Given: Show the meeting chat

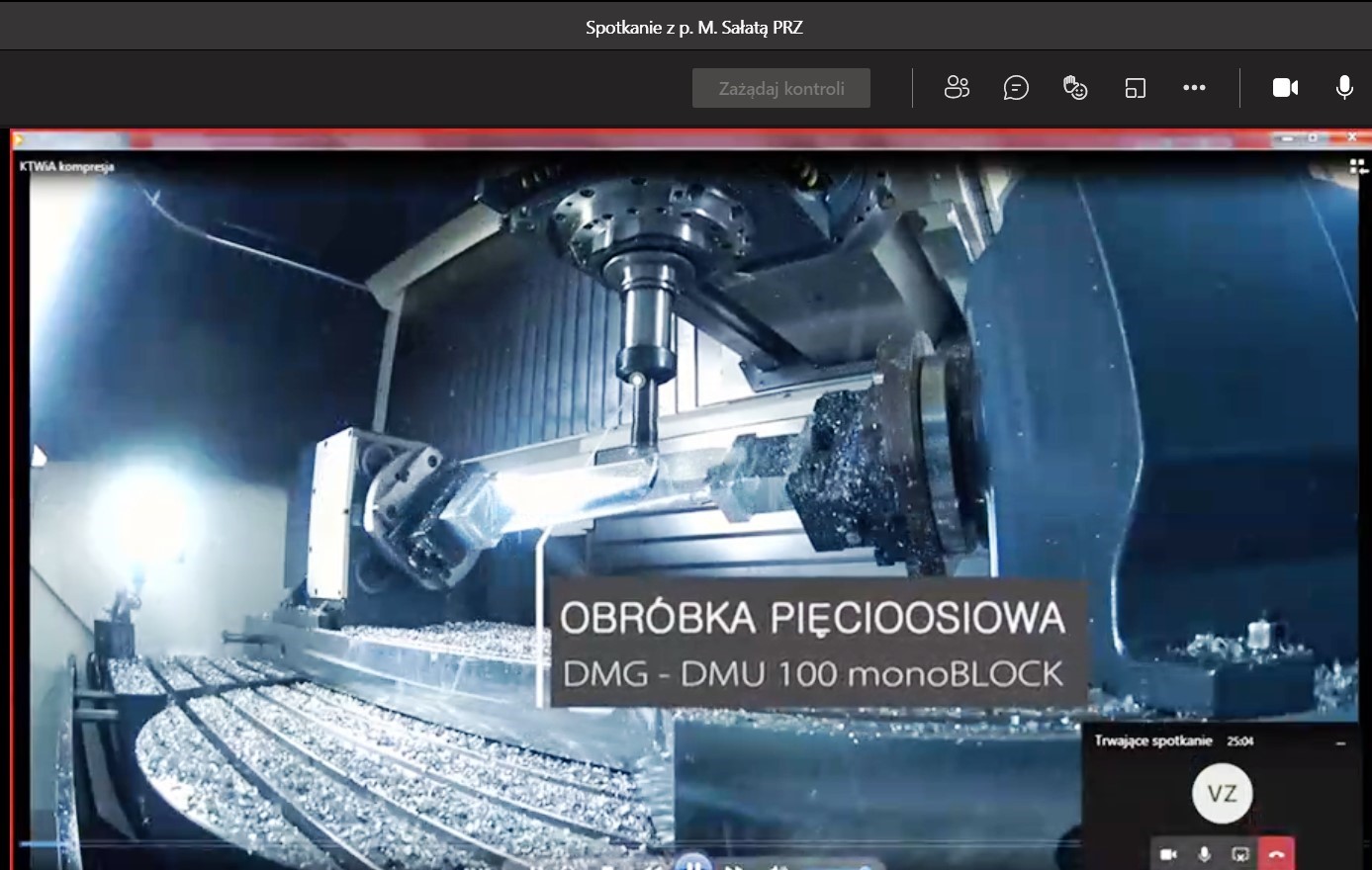Looking at the screenshot, I should coord(1016,88).
